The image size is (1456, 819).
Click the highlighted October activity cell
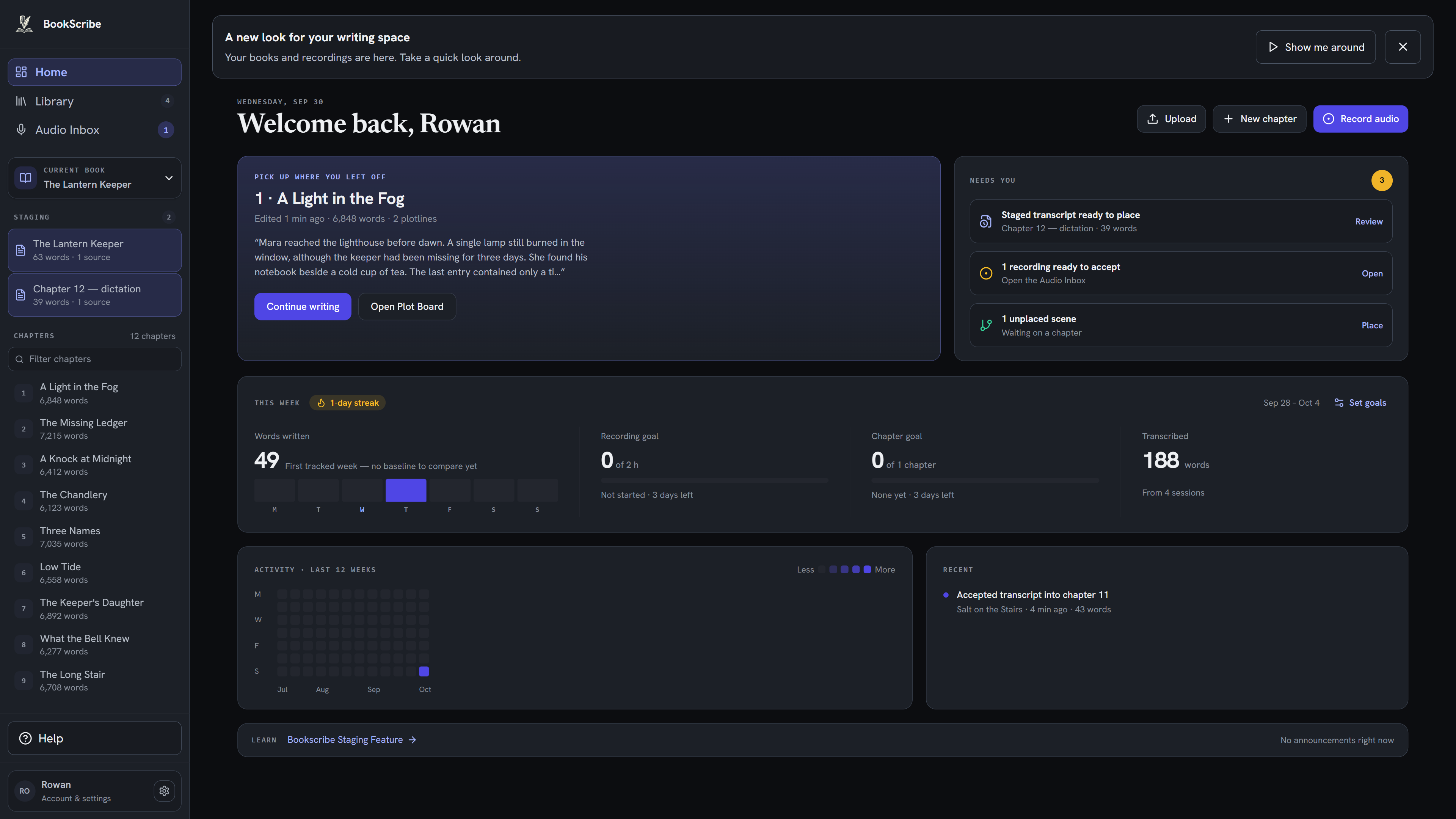pos(424,672)
